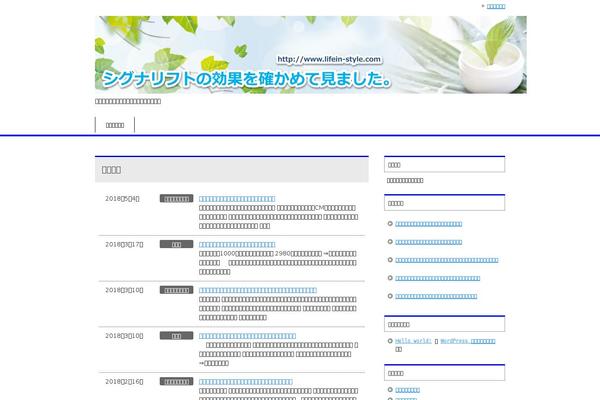
Task: Click the category badge in the 2018年5月4日 row
Action: click(176, 199)
